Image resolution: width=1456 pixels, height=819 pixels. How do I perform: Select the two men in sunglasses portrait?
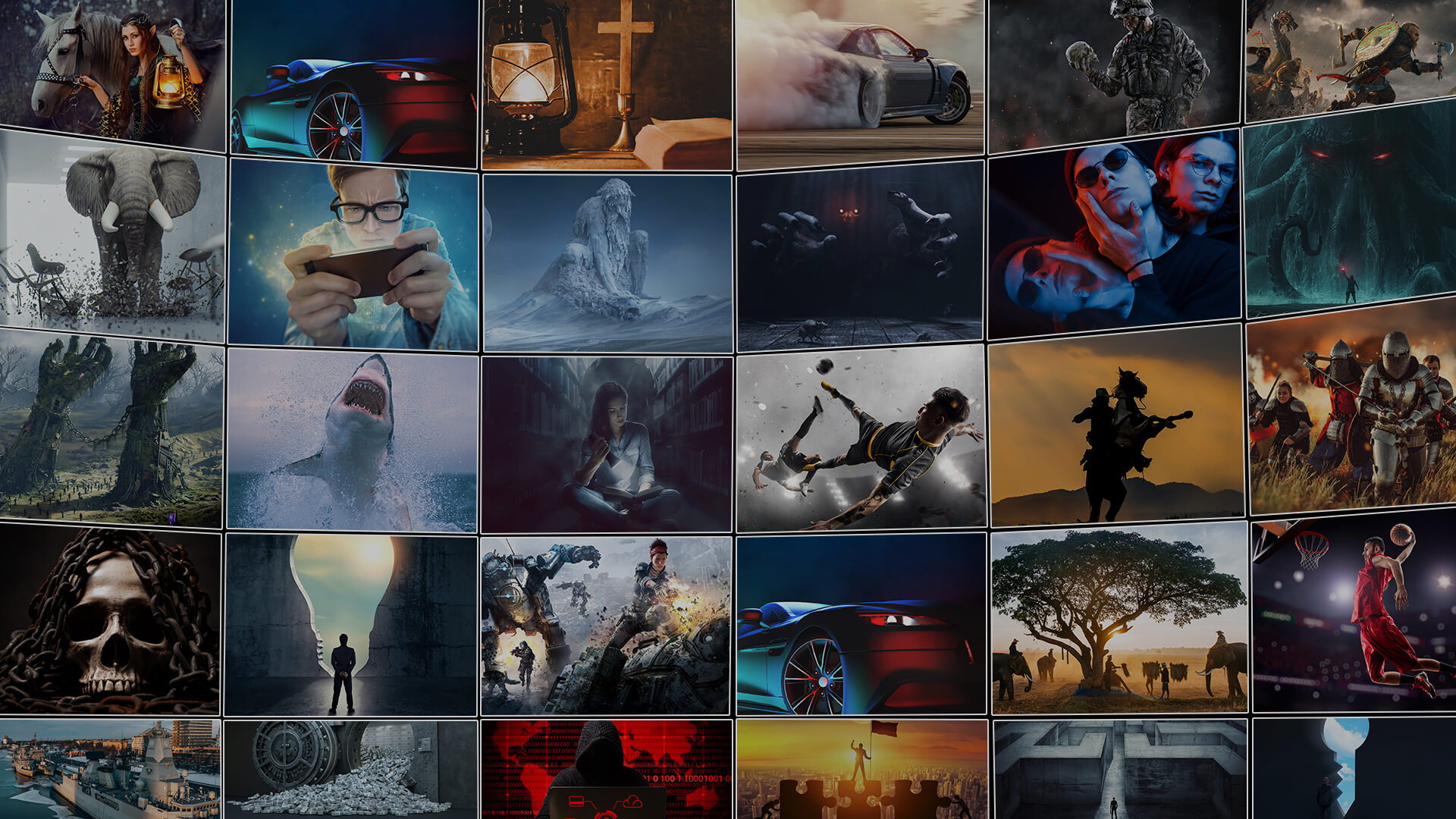(1115, 237)
